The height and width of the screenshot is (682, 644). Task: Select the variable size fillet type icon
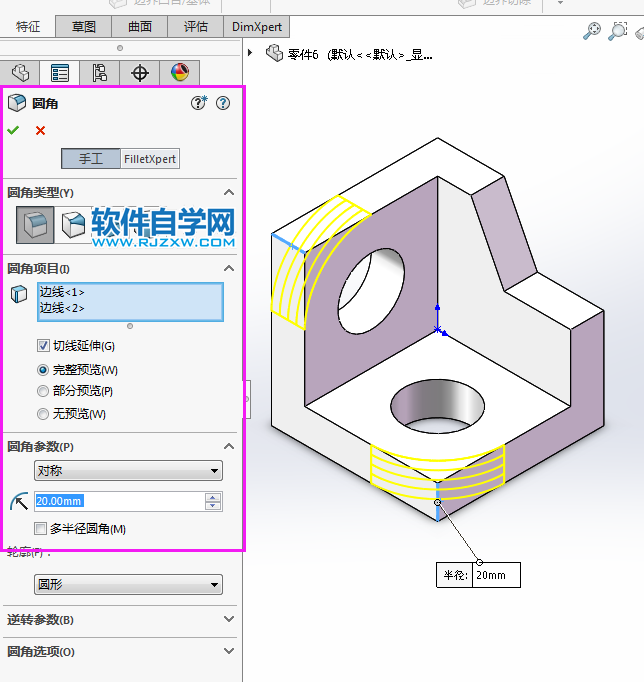73,224
